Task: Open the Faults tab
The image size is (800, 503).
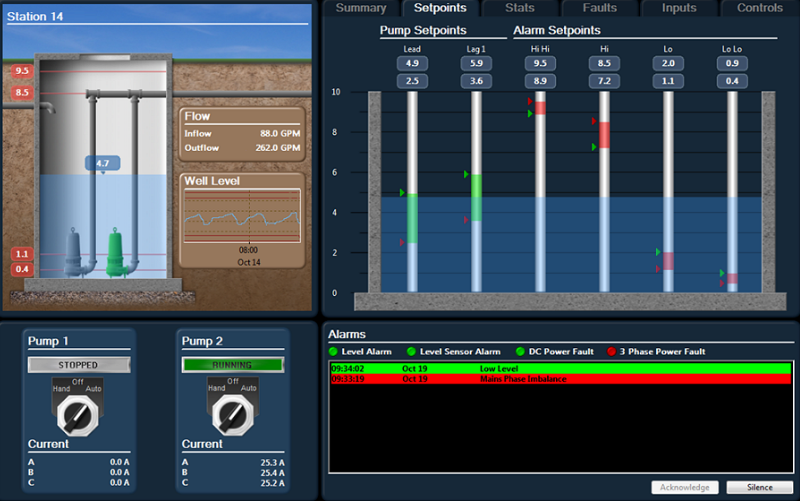Action: [x=599, y=8]
